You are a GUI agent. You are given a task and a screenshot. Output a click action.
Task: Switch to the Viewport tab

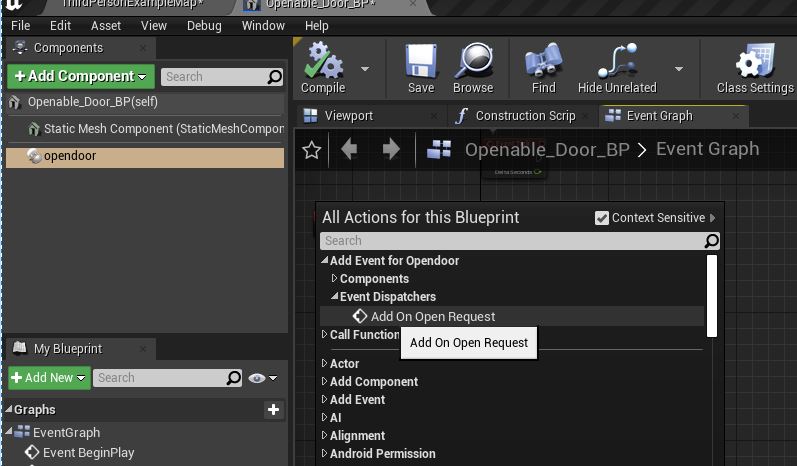pos(370,116)
